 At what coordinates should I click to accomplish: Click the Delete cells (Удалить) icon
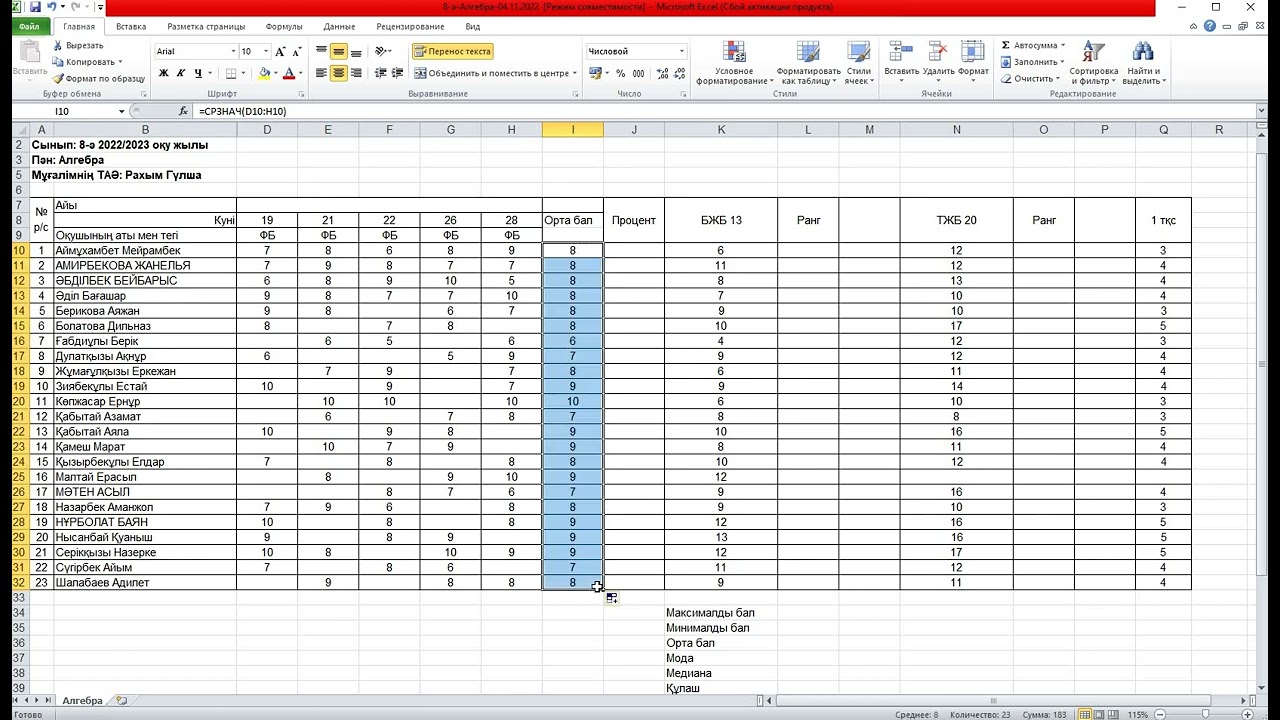click(938, 52)
